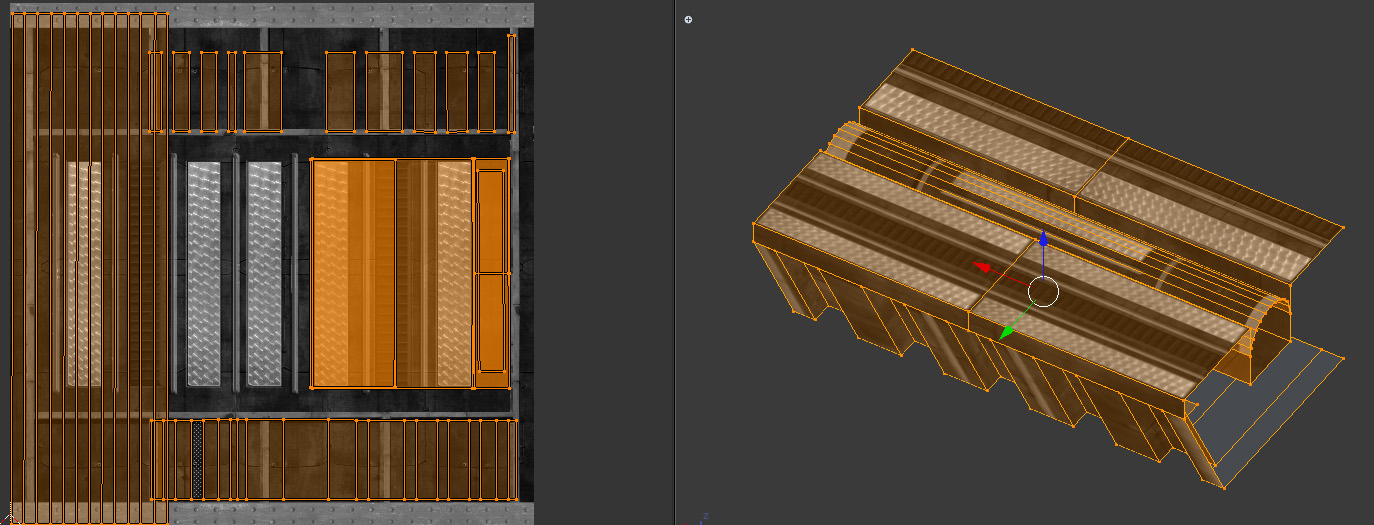The image size is (1374, 525).
Task: Click the lower rectangle of the narrow right UV island
Action: [490, 322]
